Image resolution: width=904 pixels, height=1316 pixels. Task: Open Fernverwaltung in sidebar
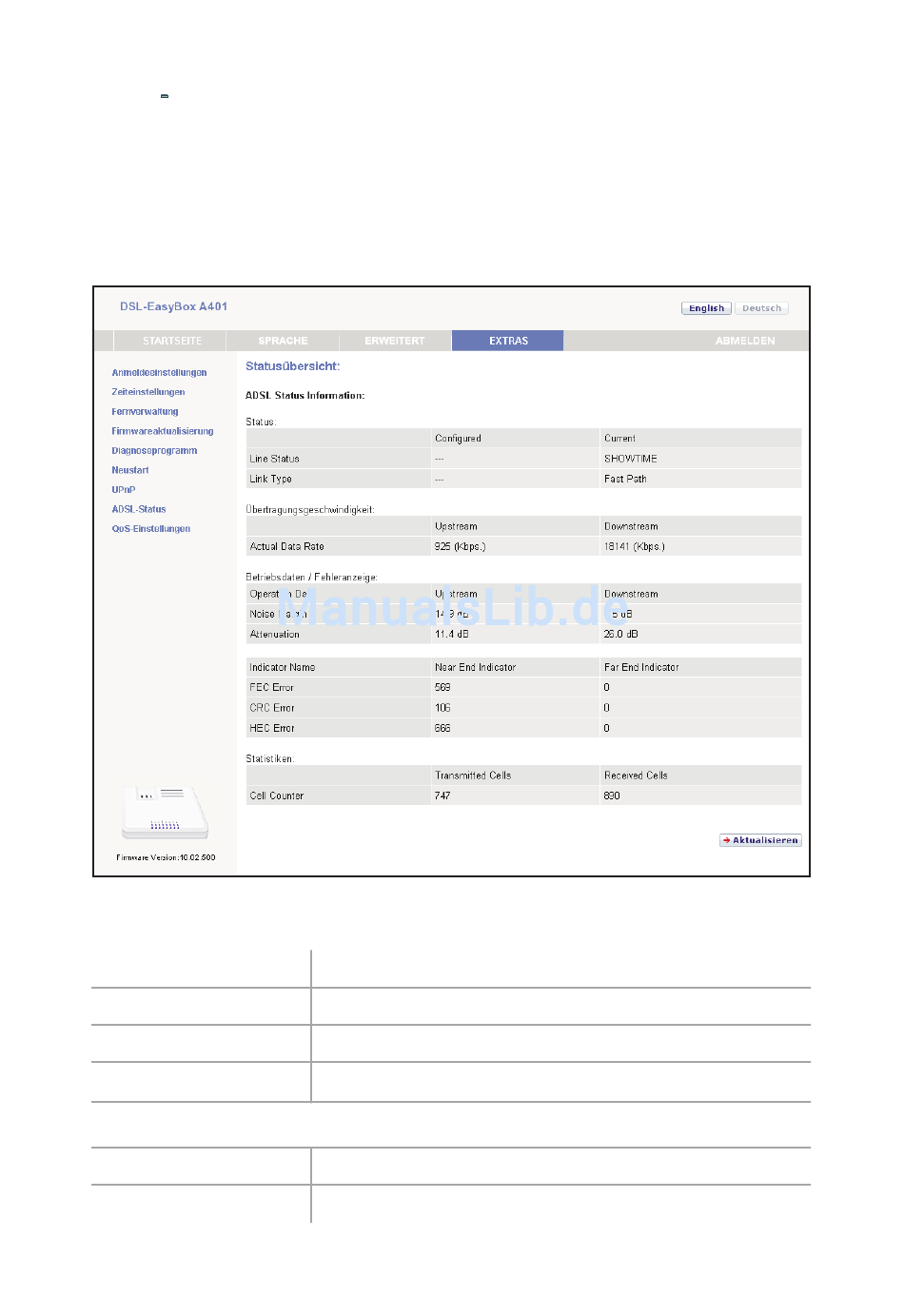(x=145, y=412)
